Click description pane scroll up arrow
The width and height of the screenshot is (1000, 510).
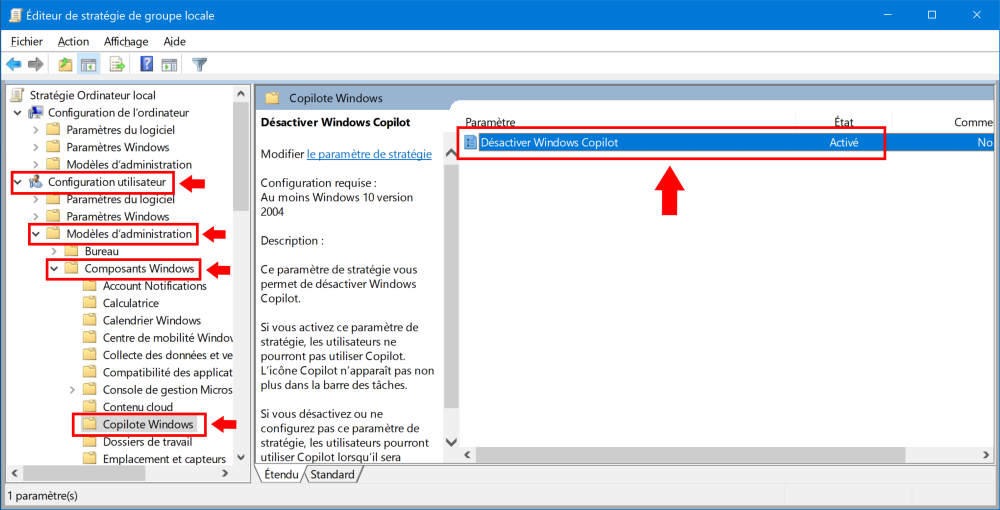(452, 154)
